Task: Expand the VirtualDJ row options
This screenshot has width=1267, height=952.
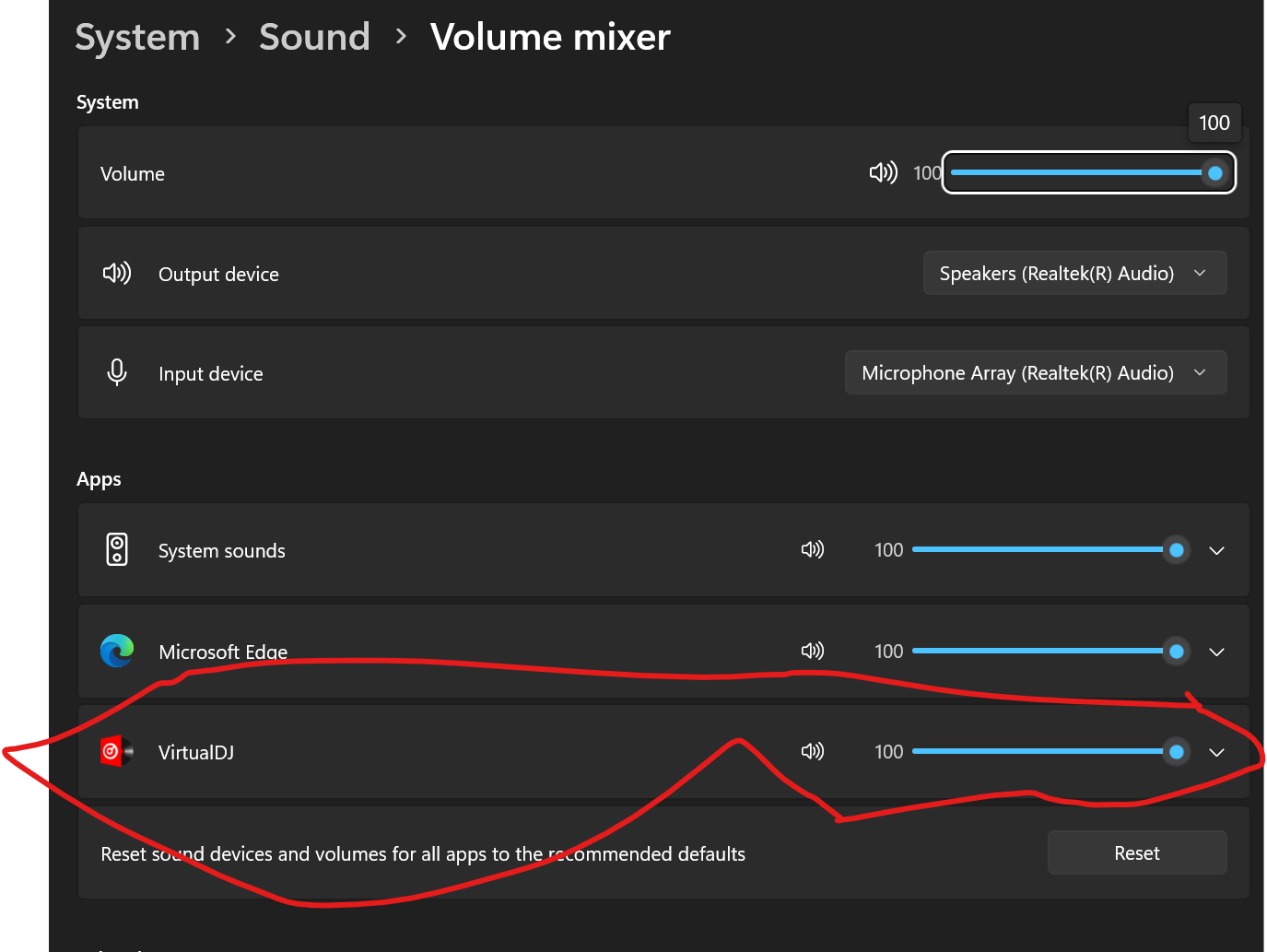Action: [x=1216, y=752]
